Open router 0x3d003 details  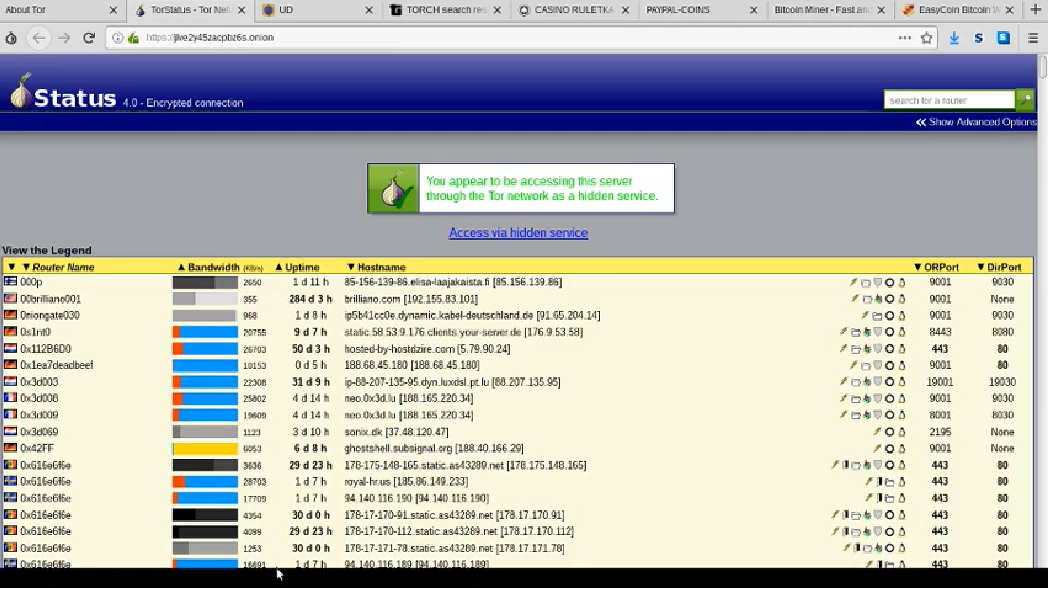(x=39, y=381)
